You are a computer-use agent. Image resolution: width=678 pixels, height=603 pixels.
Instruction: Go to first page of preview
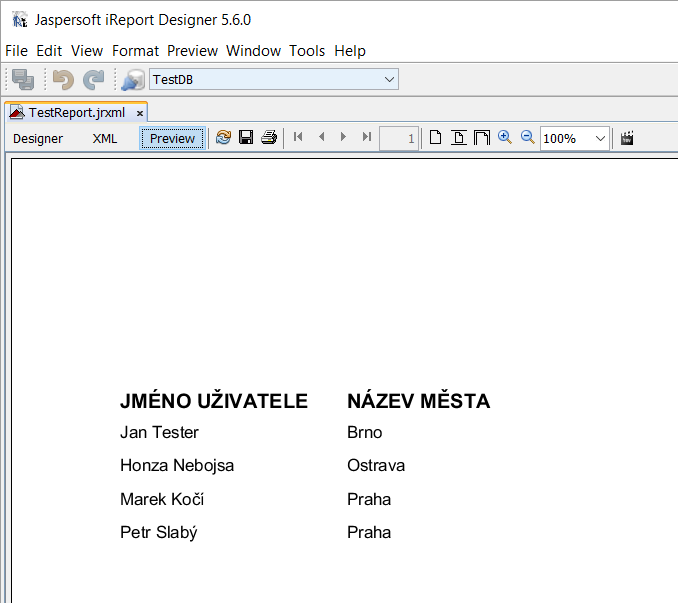coord(298,138)
